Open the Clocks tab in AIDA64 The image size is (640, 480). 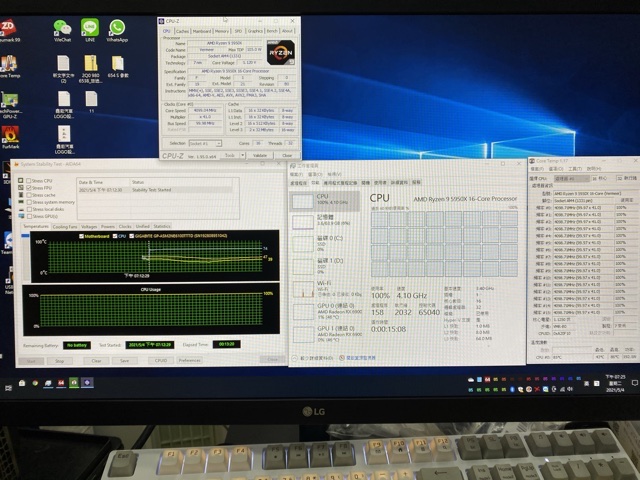(x=125, y=227)
